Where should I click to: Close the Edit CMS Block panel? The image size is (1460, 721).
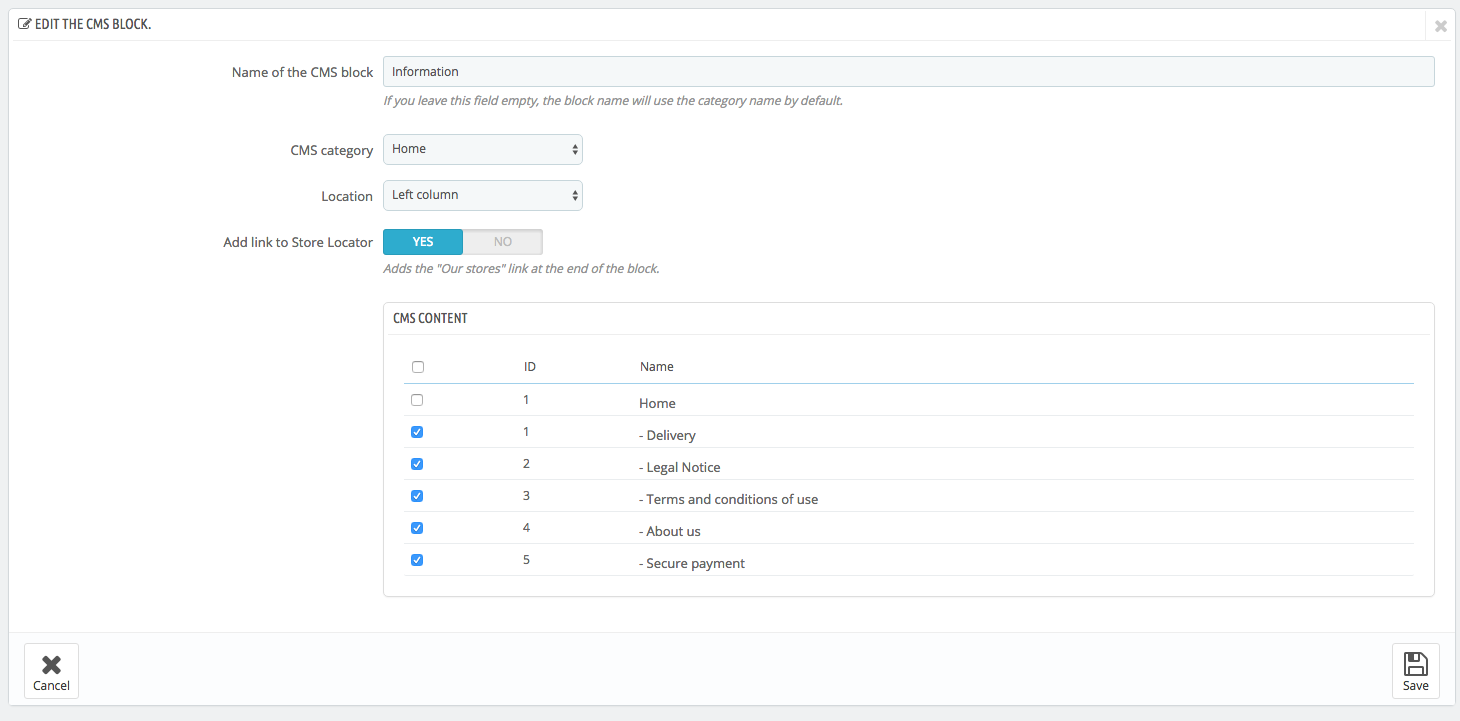(x=1440, y=27)
